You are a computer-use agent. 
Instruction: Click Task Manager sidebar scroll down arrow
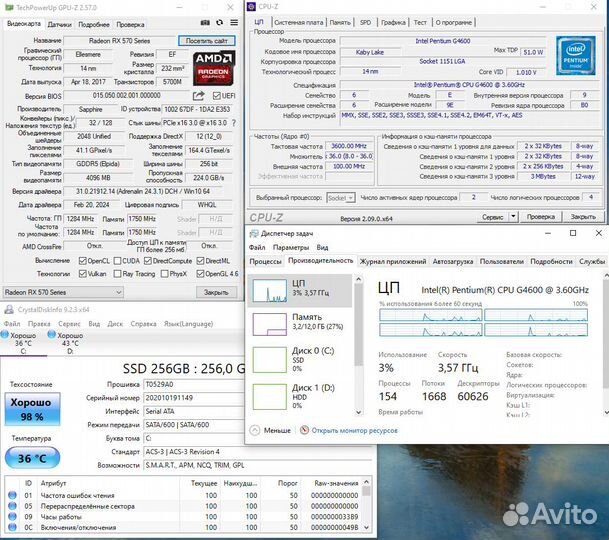point(358,412)
